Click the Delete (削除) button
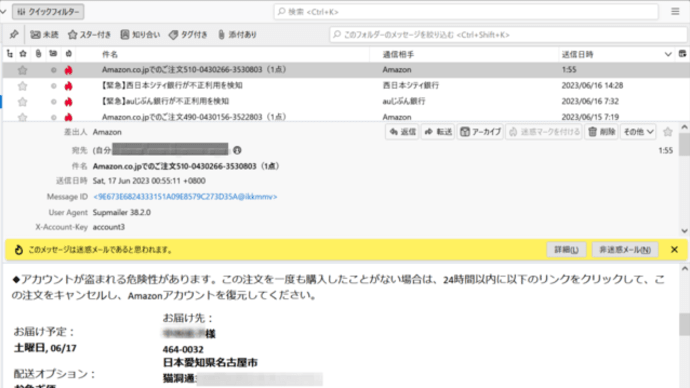 (602, 132)
